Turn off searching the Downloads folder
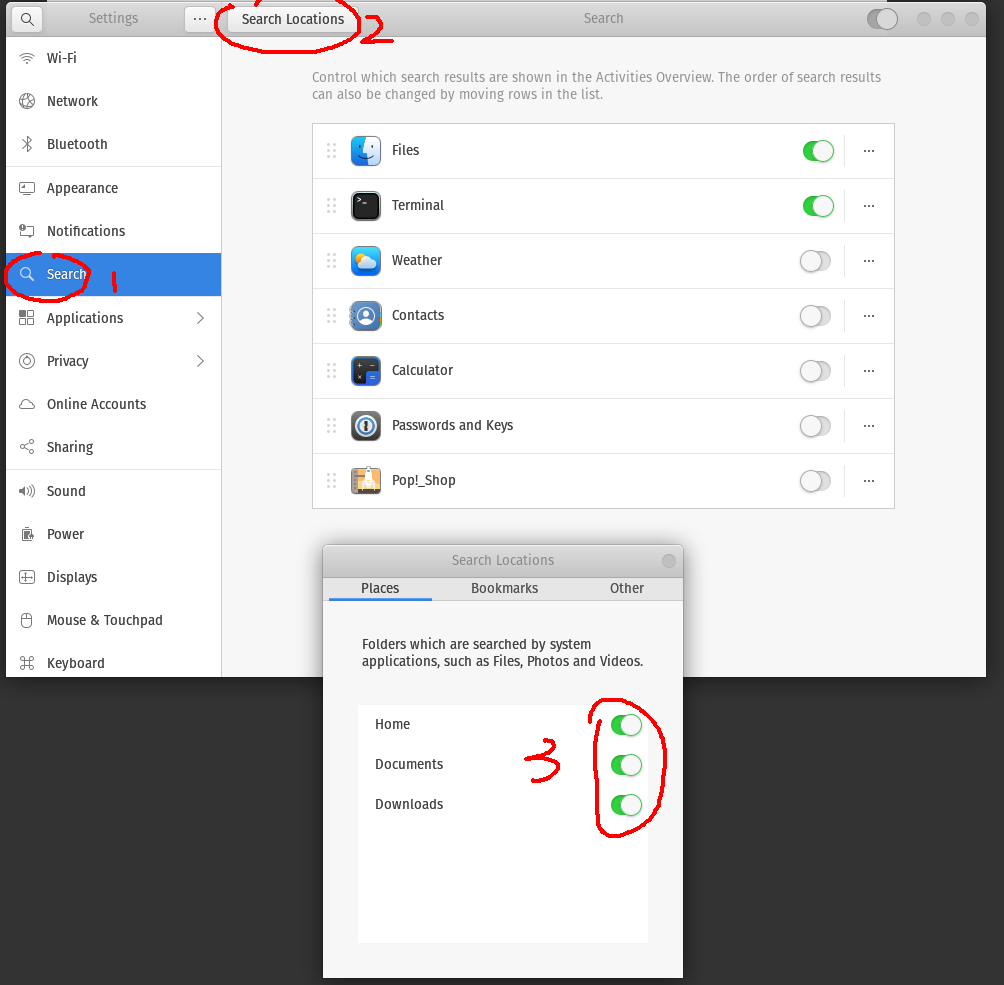The height and width of the screenshot is (985, 1004). coord(625,805)
